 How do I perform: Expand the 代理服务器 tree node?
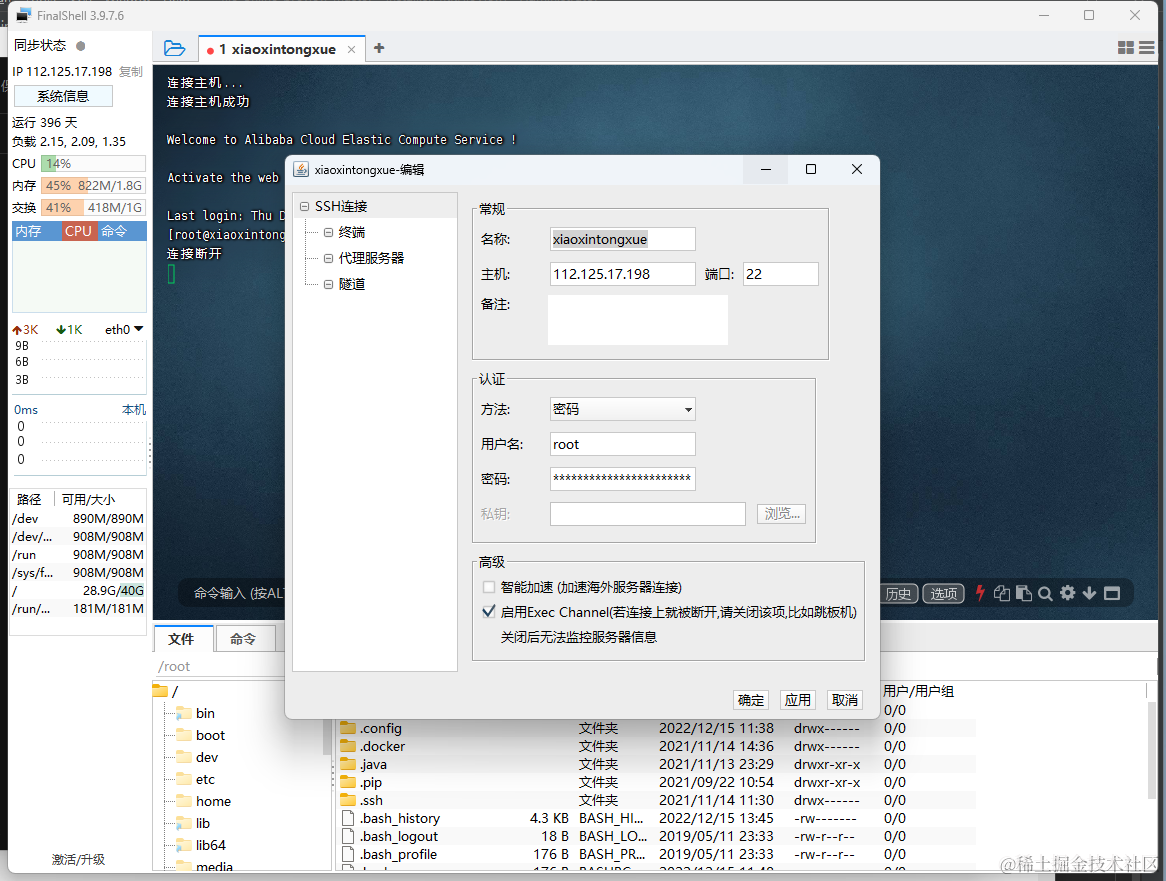[328, 259]
